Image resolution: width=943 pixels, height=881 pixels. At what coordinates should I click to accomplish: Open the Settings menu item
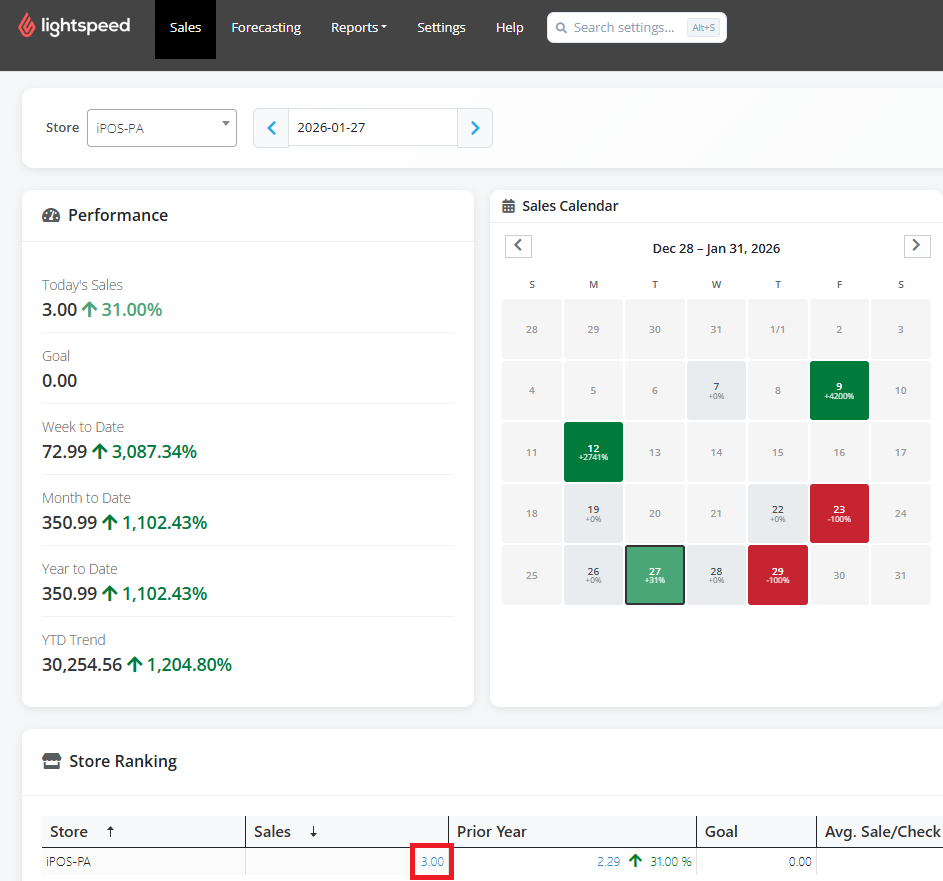[x=441, y=28]
